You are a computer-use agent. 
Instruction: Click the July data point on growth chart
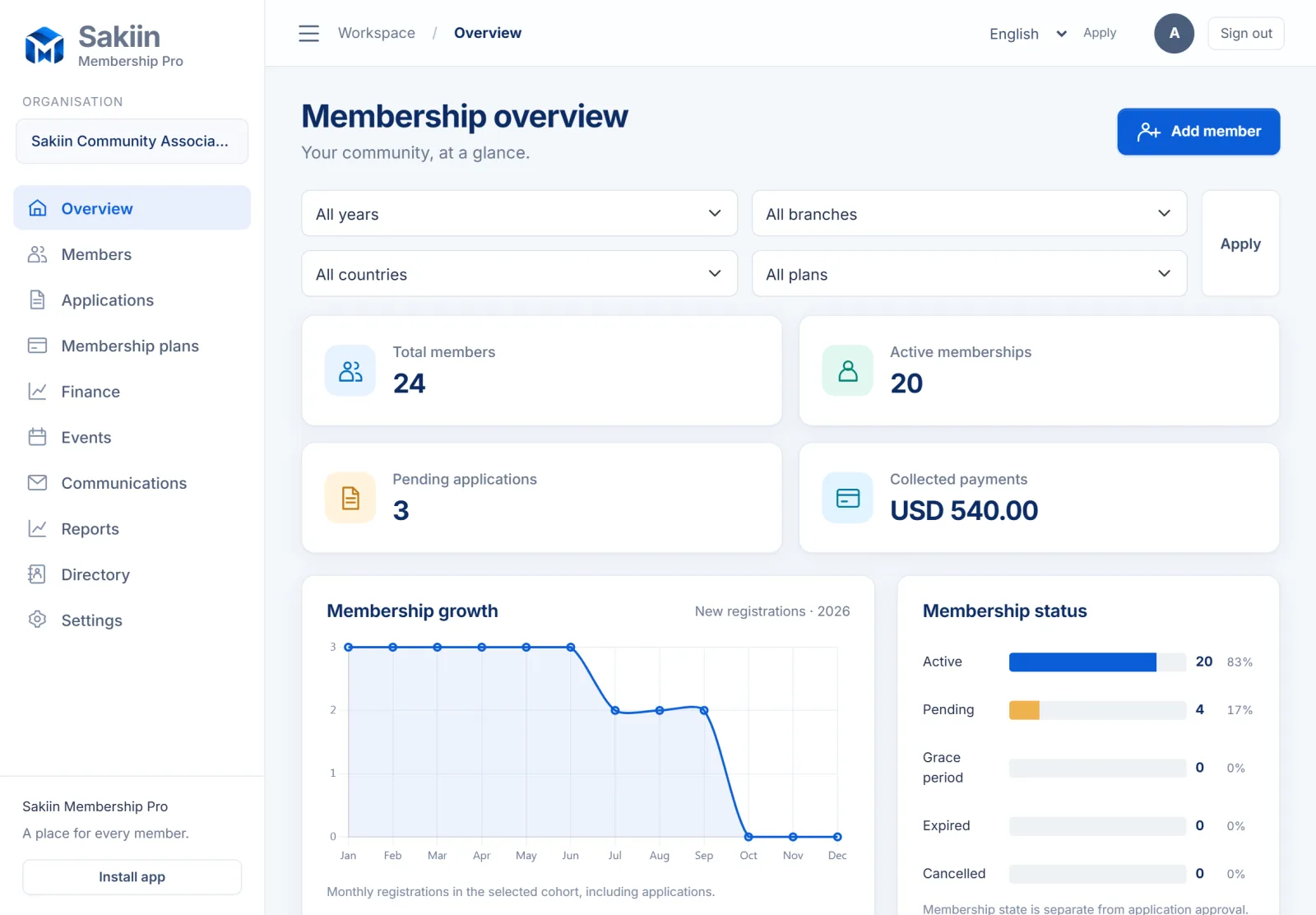pos(615,710)
